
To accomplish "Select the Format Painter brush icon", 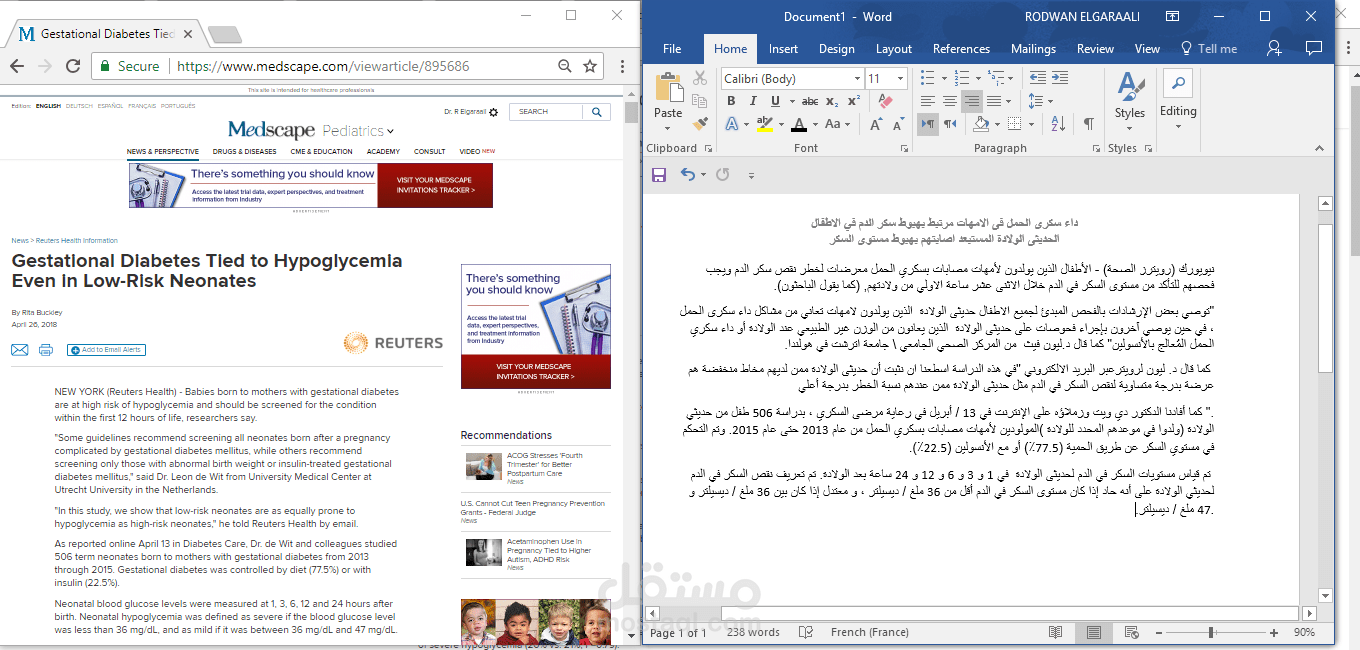I will 700,124.
